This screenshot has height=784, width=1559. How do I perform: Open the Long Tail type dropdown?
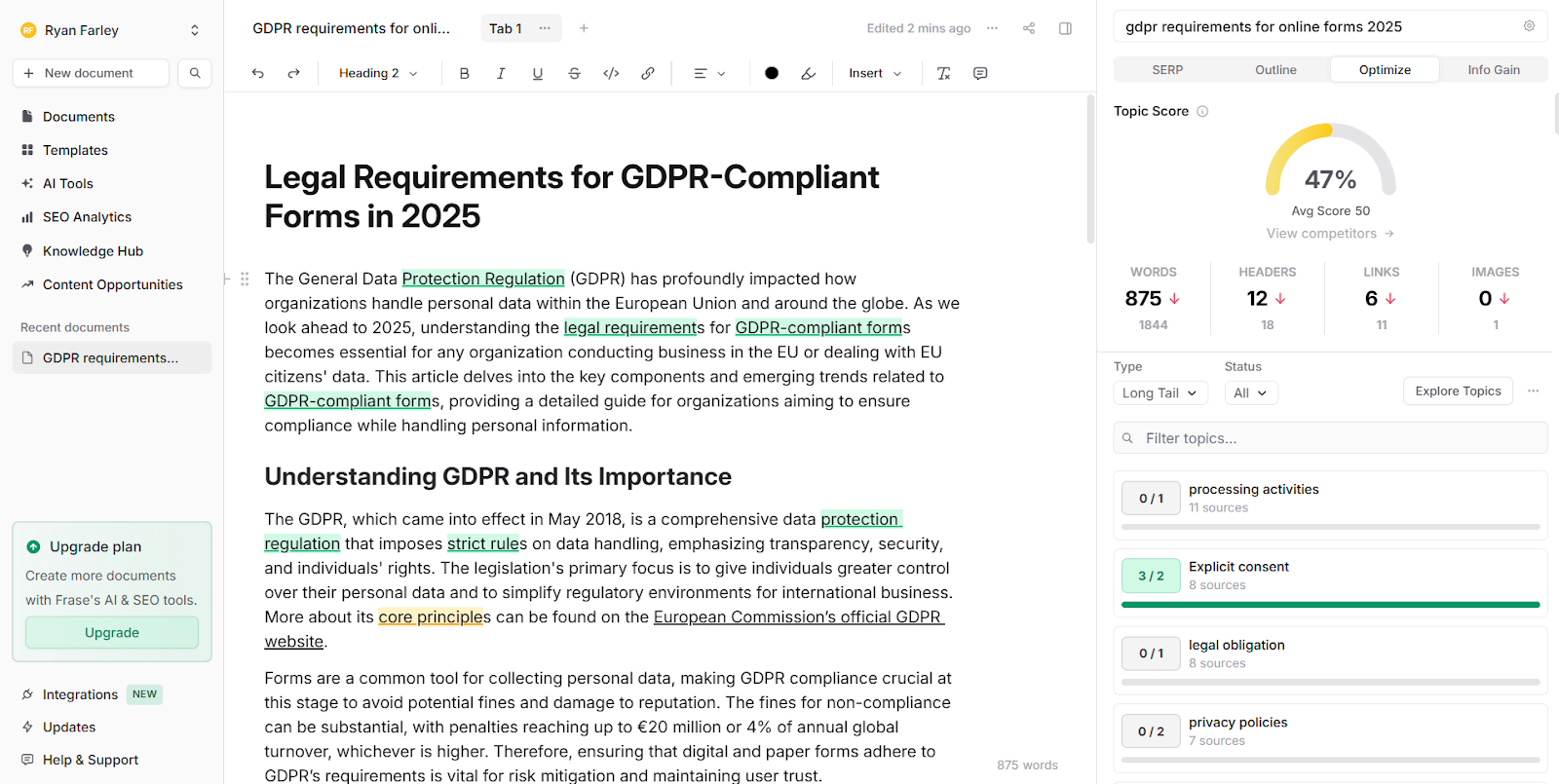click(x=1160, y=392)
